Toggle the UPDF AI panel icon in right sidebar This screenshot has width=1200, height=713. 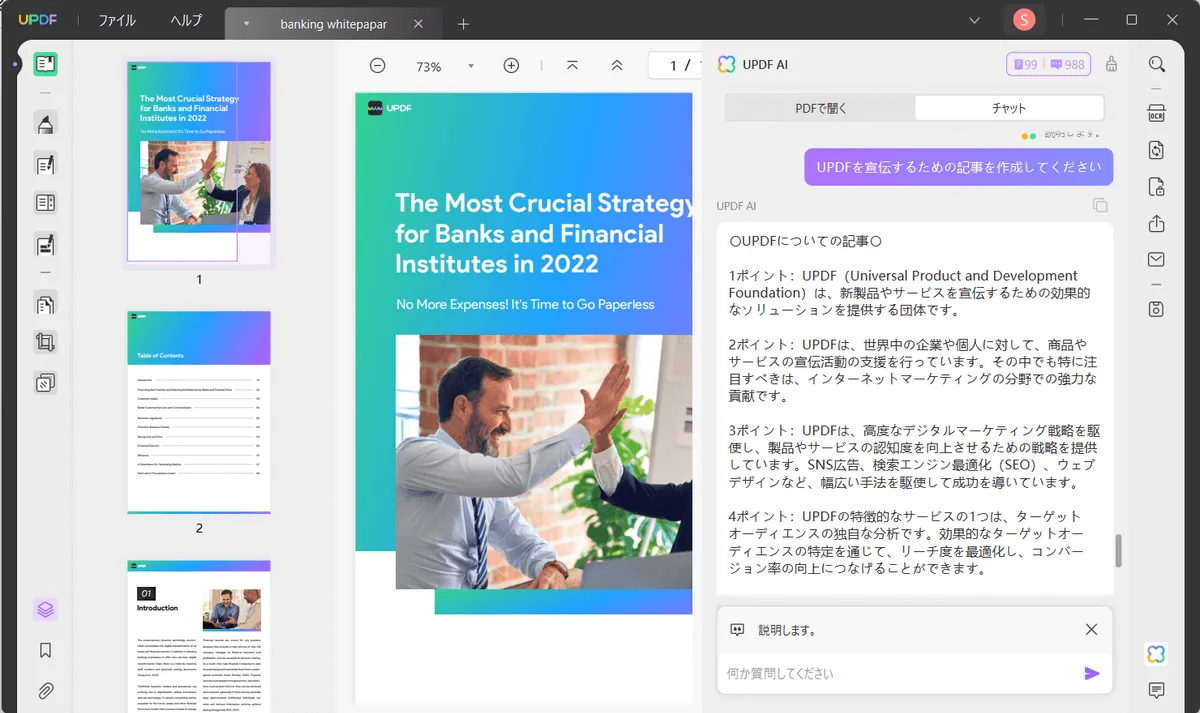pos(1156,654)
